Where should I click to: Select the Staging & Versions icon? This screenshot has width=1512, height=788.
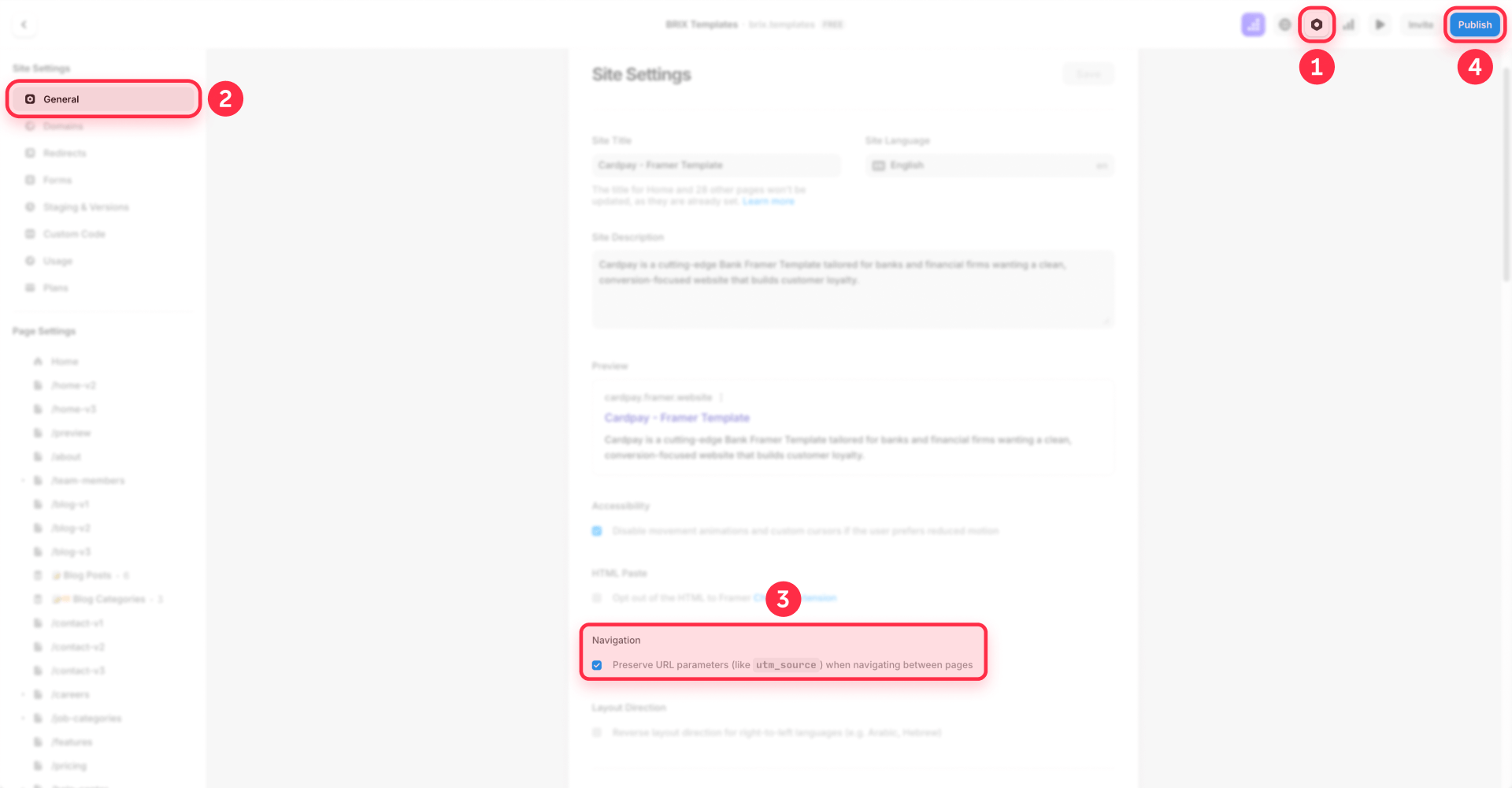(31, 206)
